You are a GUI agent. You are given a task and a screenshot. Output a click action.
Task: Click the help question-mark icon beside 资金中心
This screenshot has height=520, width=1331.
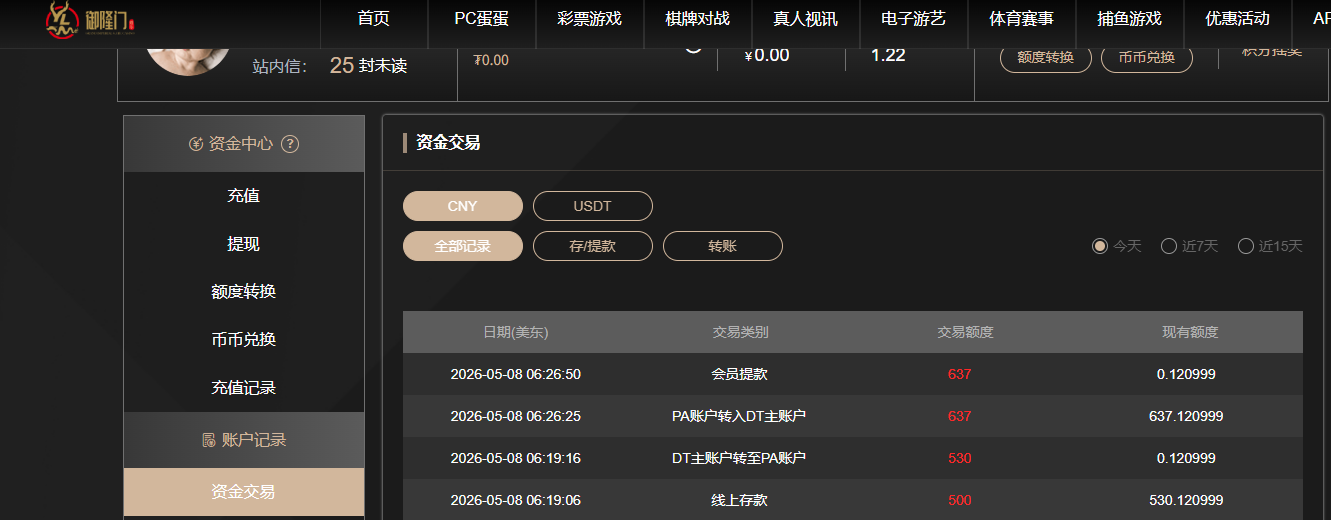290,144
